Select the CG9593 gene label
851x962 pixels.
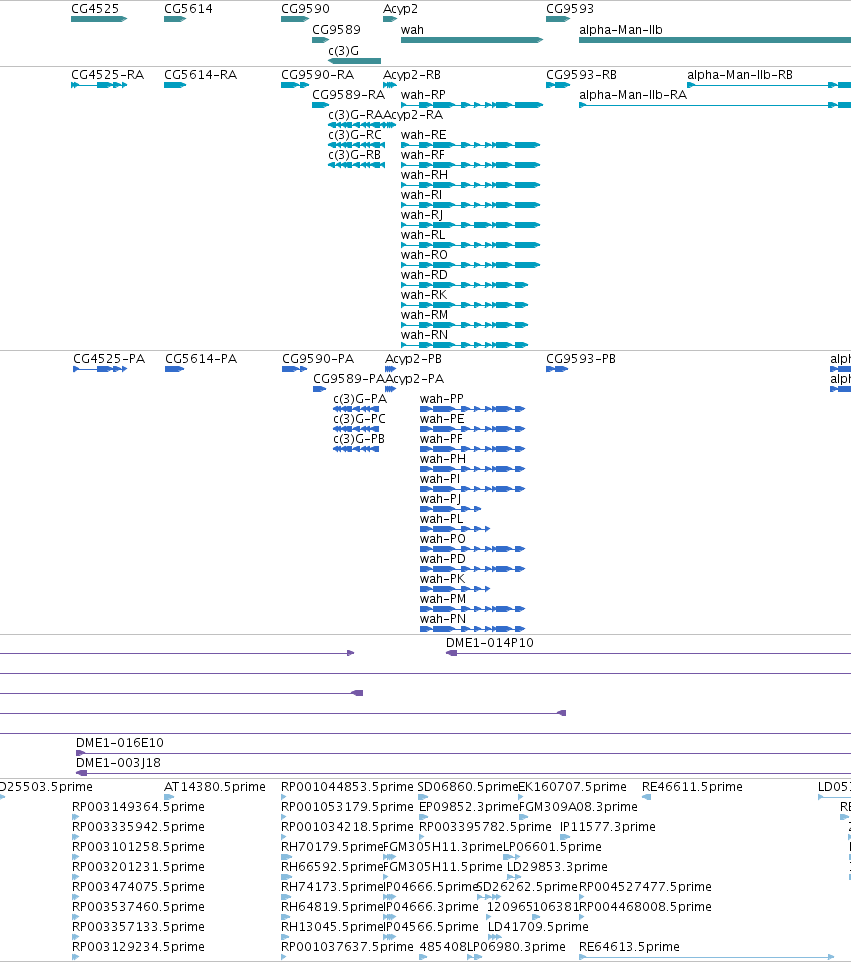(570, 9)
